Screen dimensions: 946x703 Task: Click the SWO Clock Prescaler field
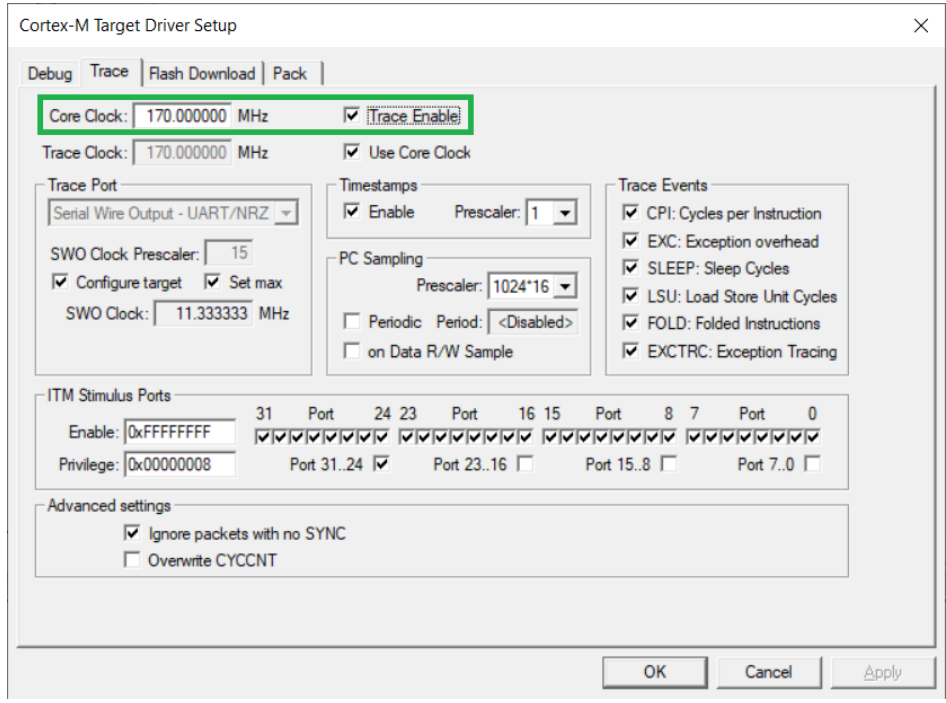click(x=229, y=253)
